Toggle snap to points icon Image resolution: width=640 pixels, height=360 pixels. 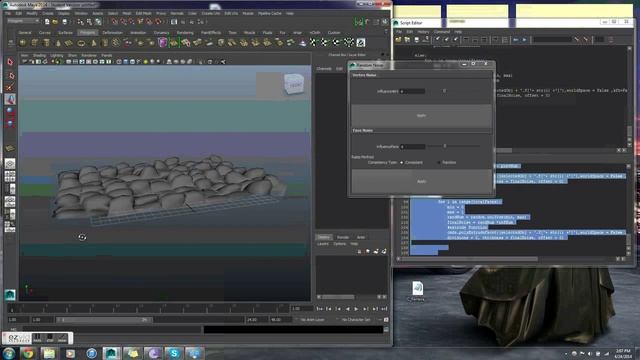(x=131, y=22)
